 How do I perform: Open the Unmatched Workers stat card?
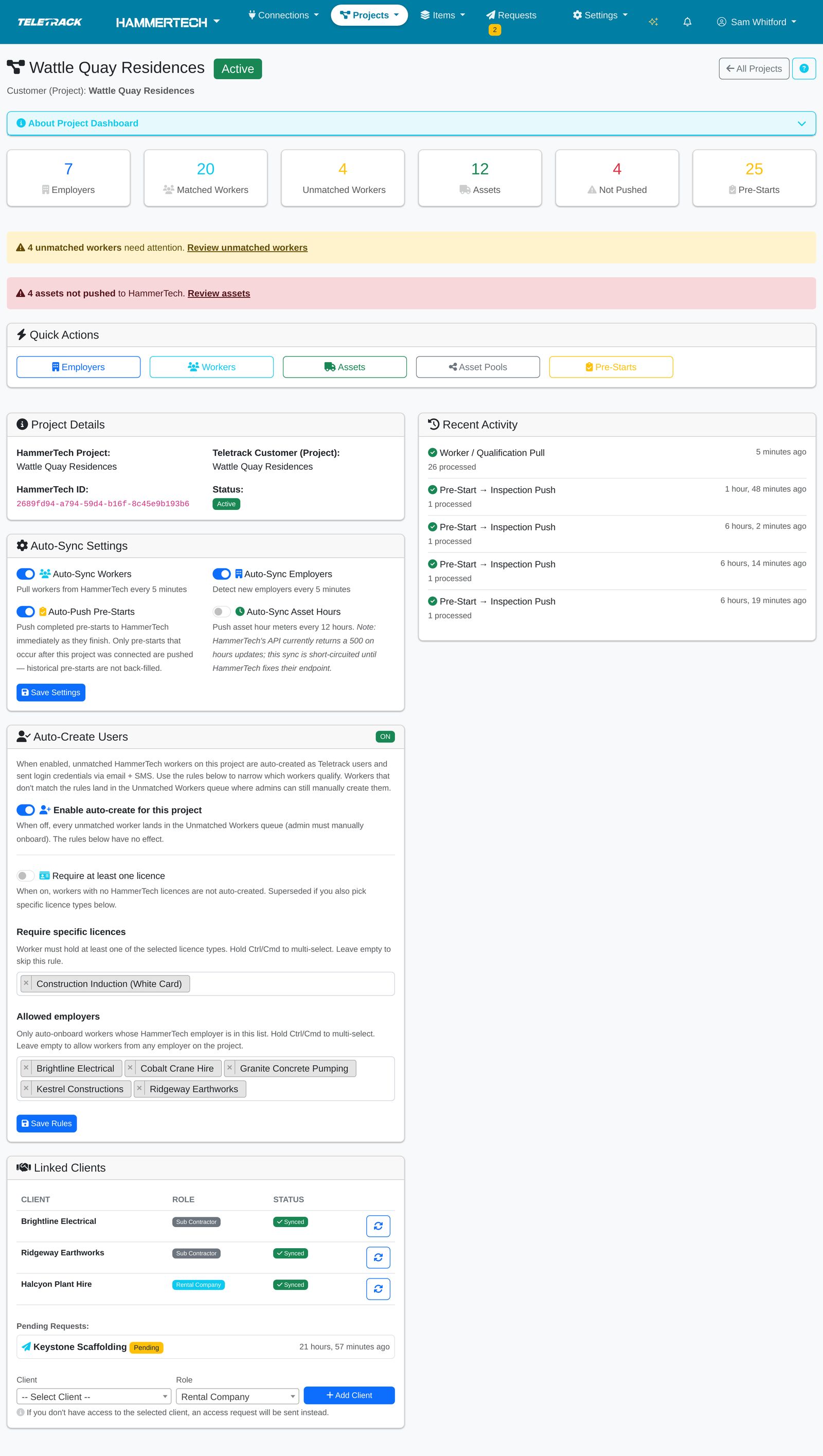tap(343, 178)
